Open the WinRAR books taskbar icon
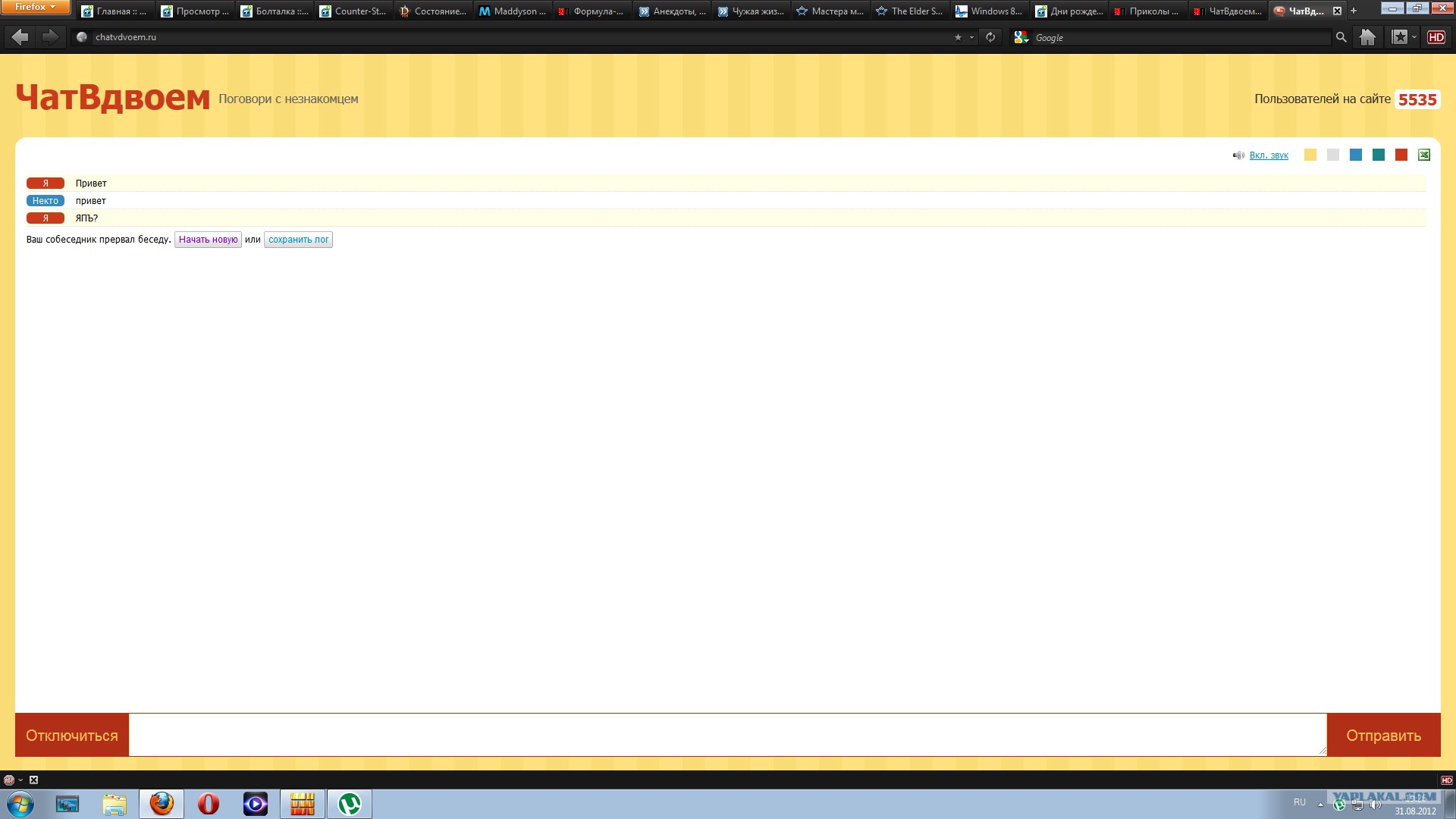The width and height of the screenshot is (1456, 819). click(303, 804)
